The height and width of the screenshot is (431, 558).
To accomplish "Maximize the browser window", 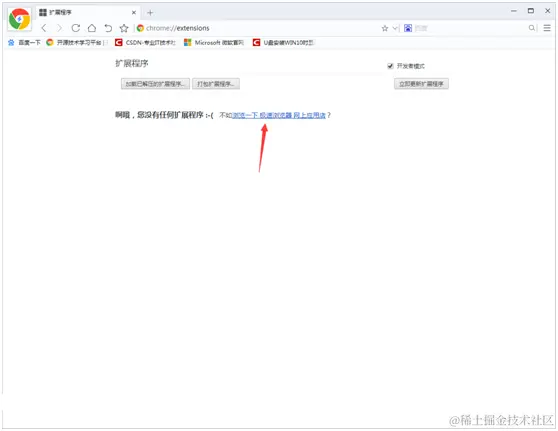I will click(531, 11).
